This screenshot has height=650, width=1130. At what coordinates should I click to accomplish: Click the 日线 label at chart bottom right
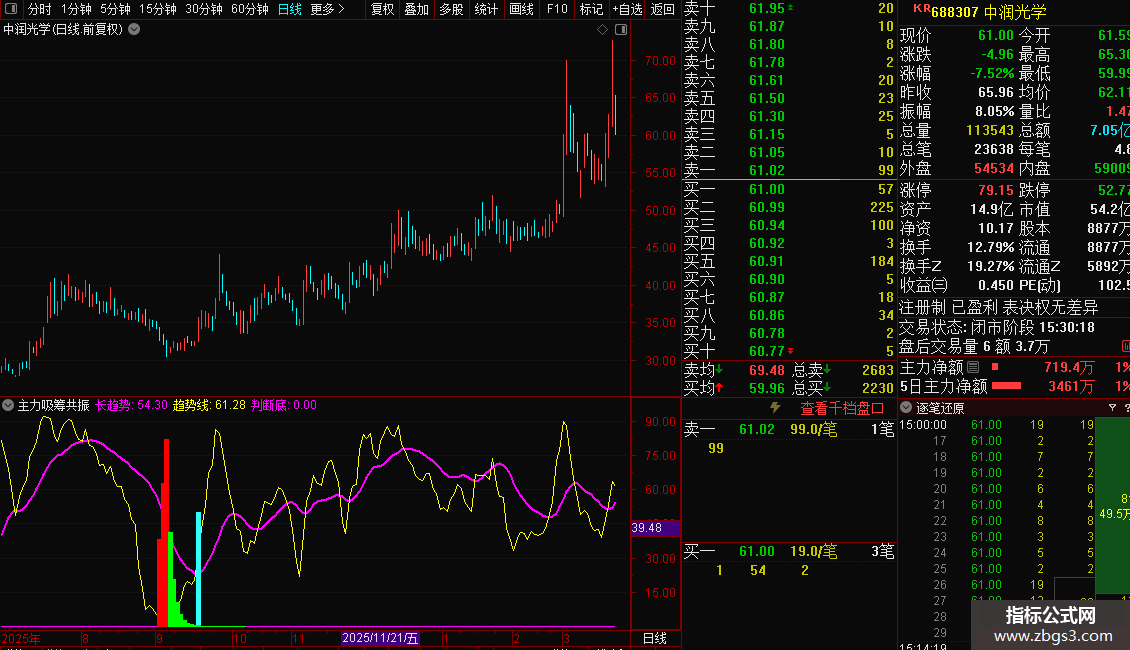[x=654, y=638]
